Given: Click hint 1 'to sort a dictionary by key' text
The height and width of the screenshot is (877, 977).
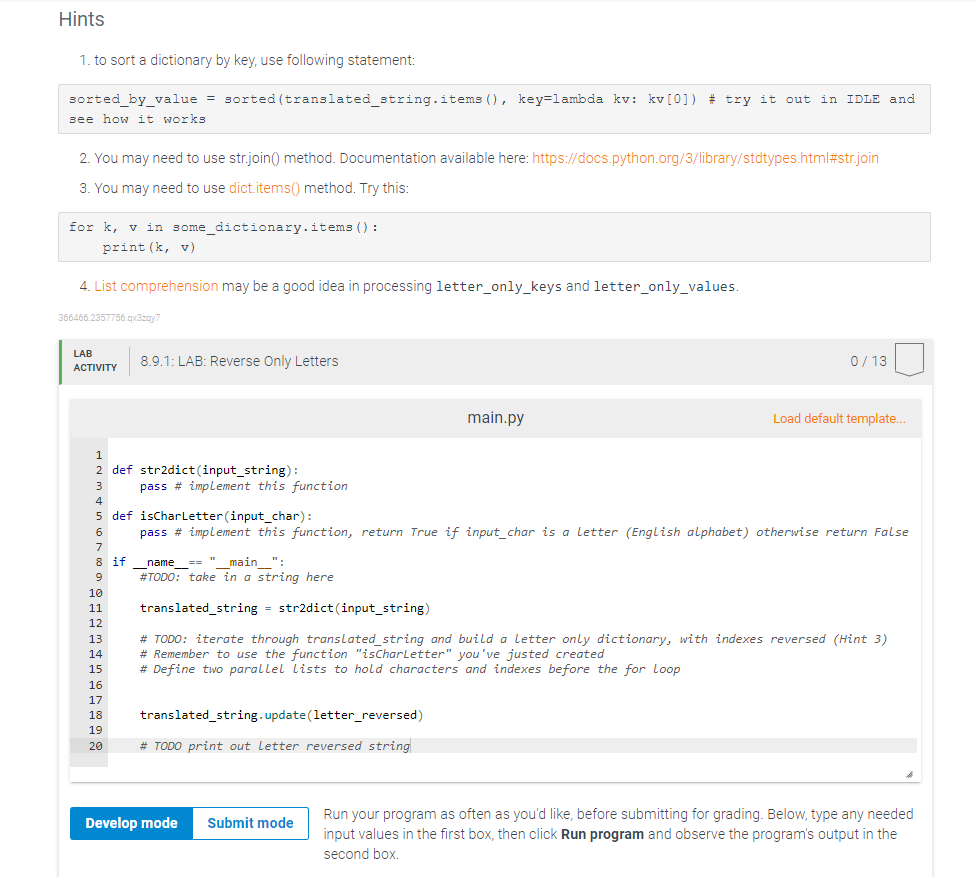Looking at the screenshot, I should (x=254, y=60).
